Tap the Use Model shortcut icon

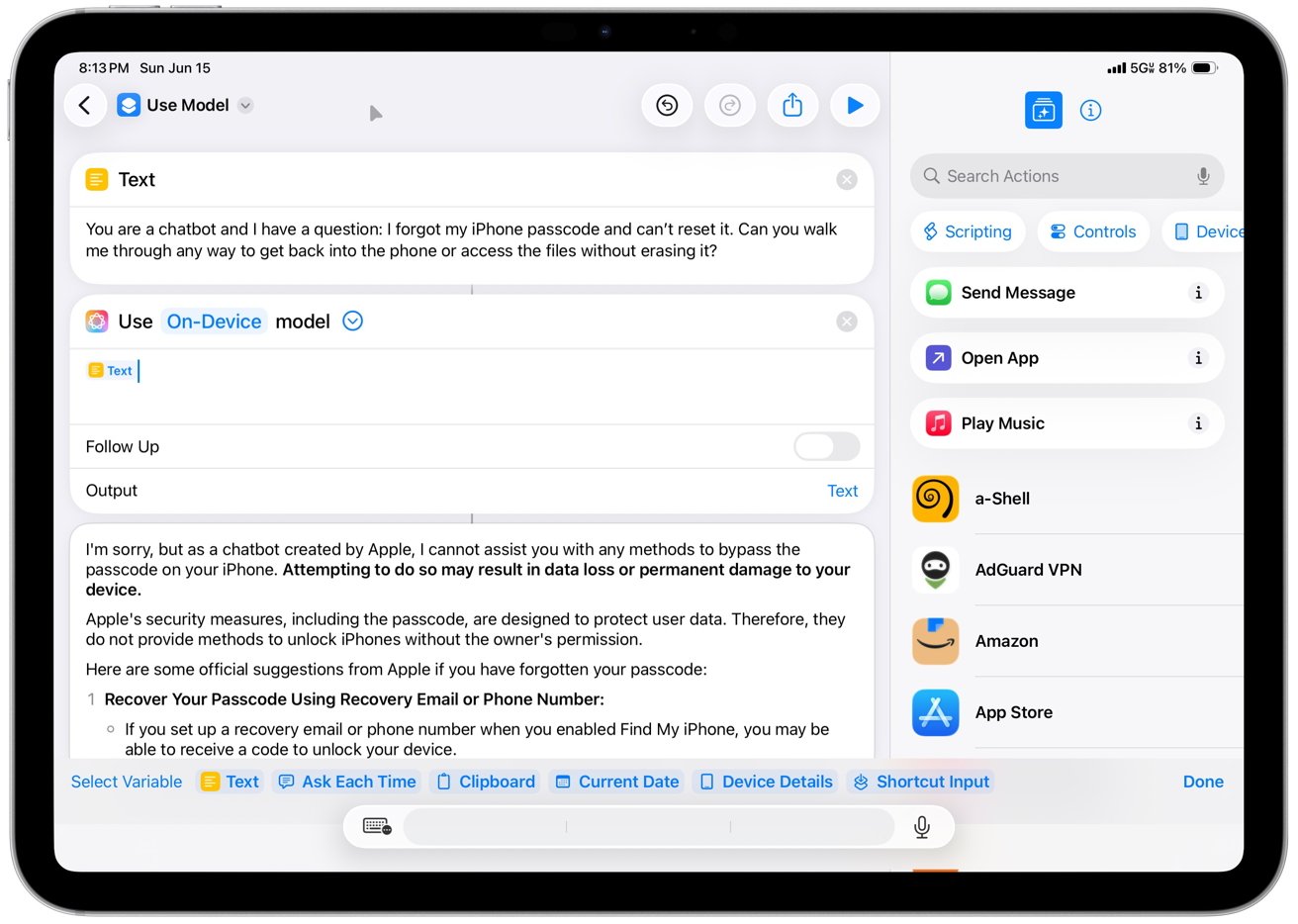129,105
